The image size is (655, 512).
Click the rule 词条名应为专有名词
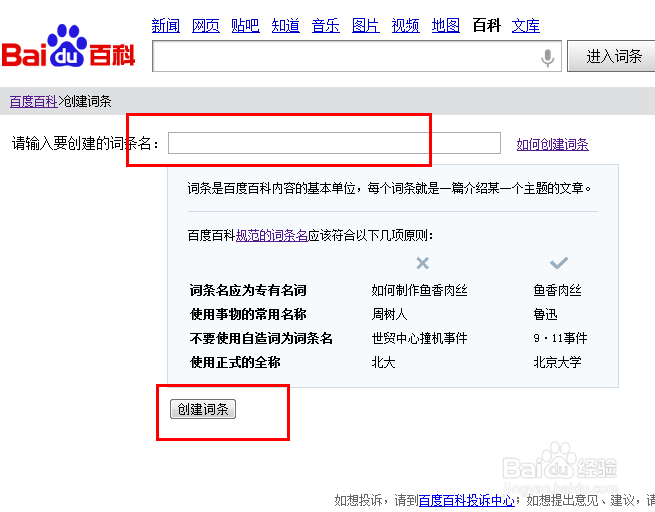pyautogui.click(x=248, y=290)
